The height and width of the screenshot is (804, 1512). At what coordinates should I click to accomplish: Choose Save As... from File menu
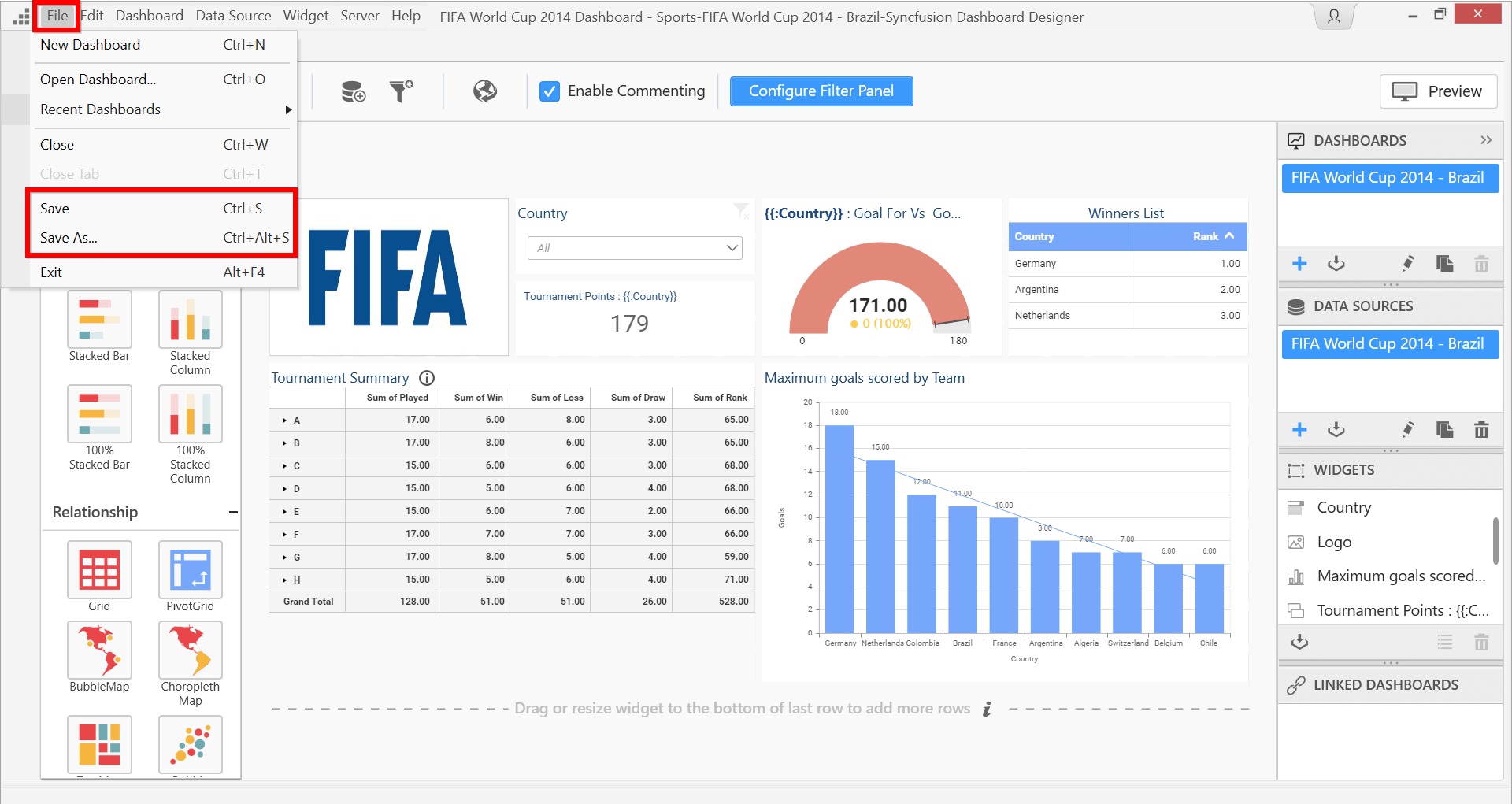click(165, 238)
